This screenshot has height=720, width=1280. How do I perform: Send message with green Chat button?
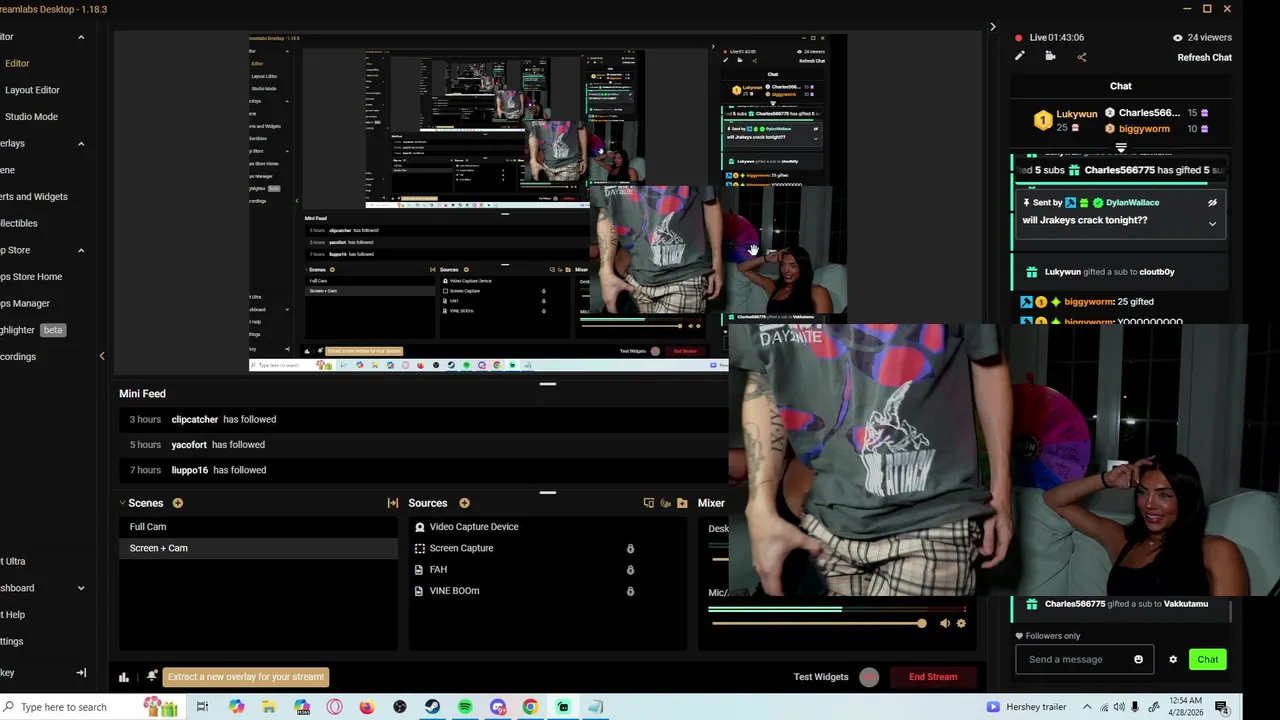1208,659
